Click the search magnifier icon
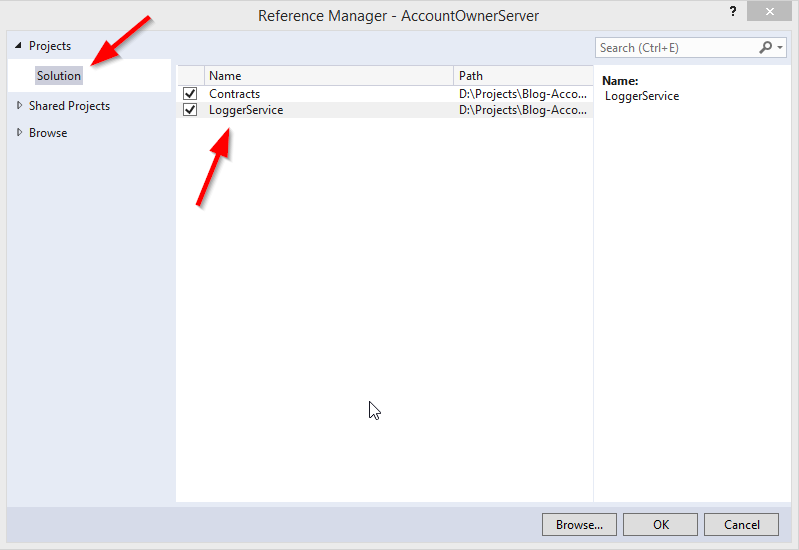The image size is (799, 550). click(x=766, y=47)
